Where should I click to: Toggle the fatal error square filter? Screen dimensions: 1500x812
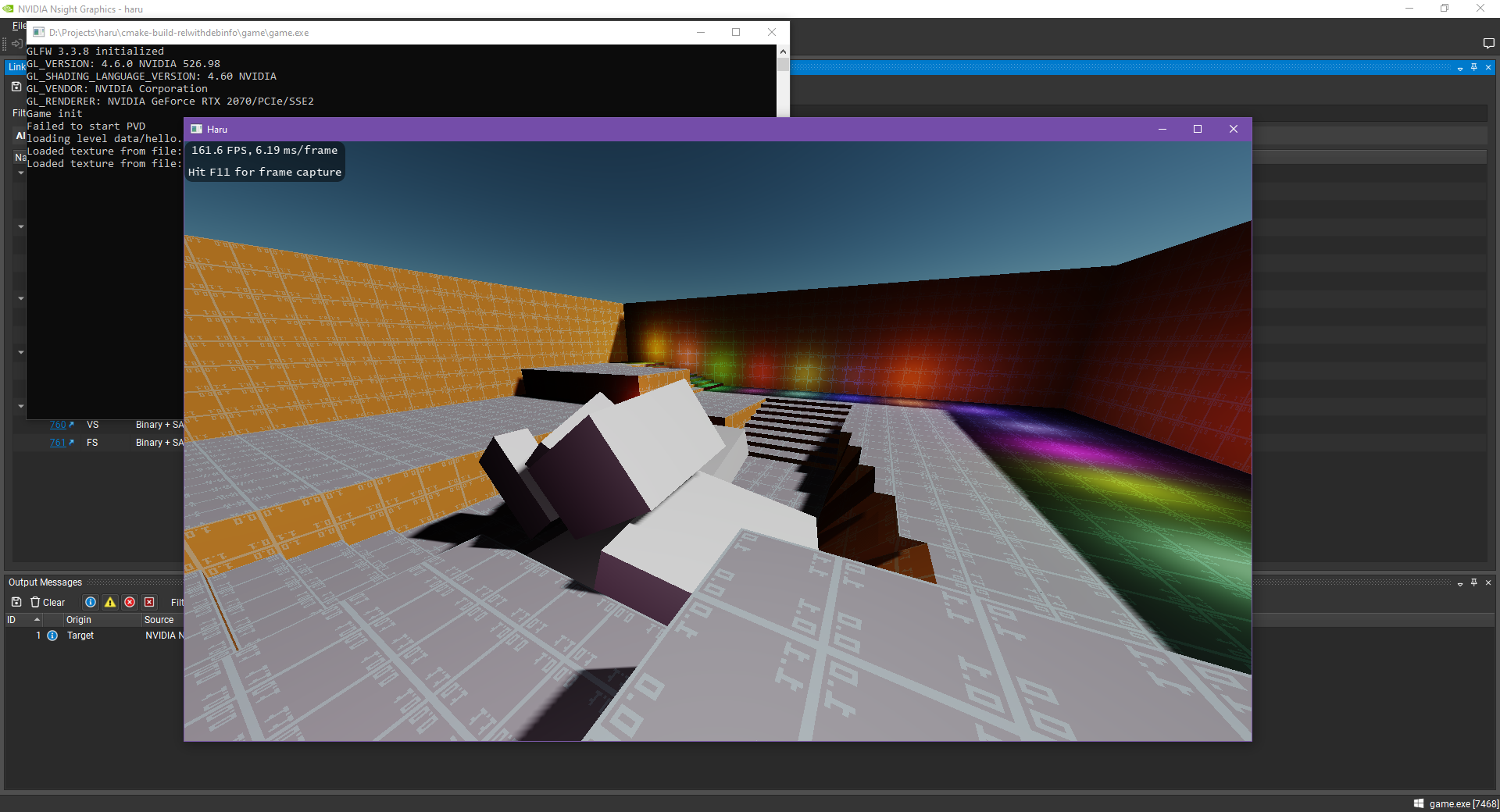pos(149,602)
